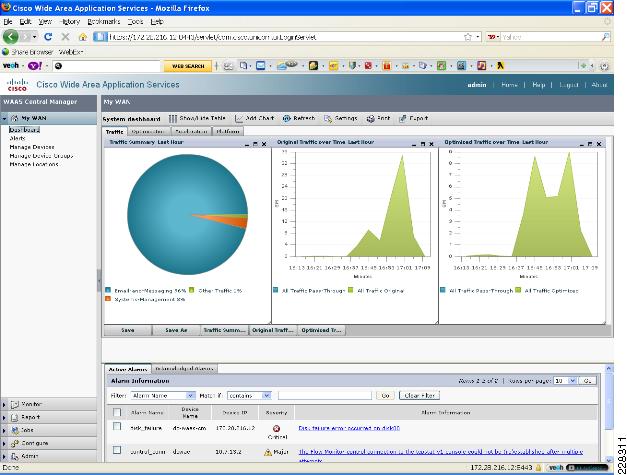Maximize the Optimized Traffic over Time chart

click(x=590, y=144)
